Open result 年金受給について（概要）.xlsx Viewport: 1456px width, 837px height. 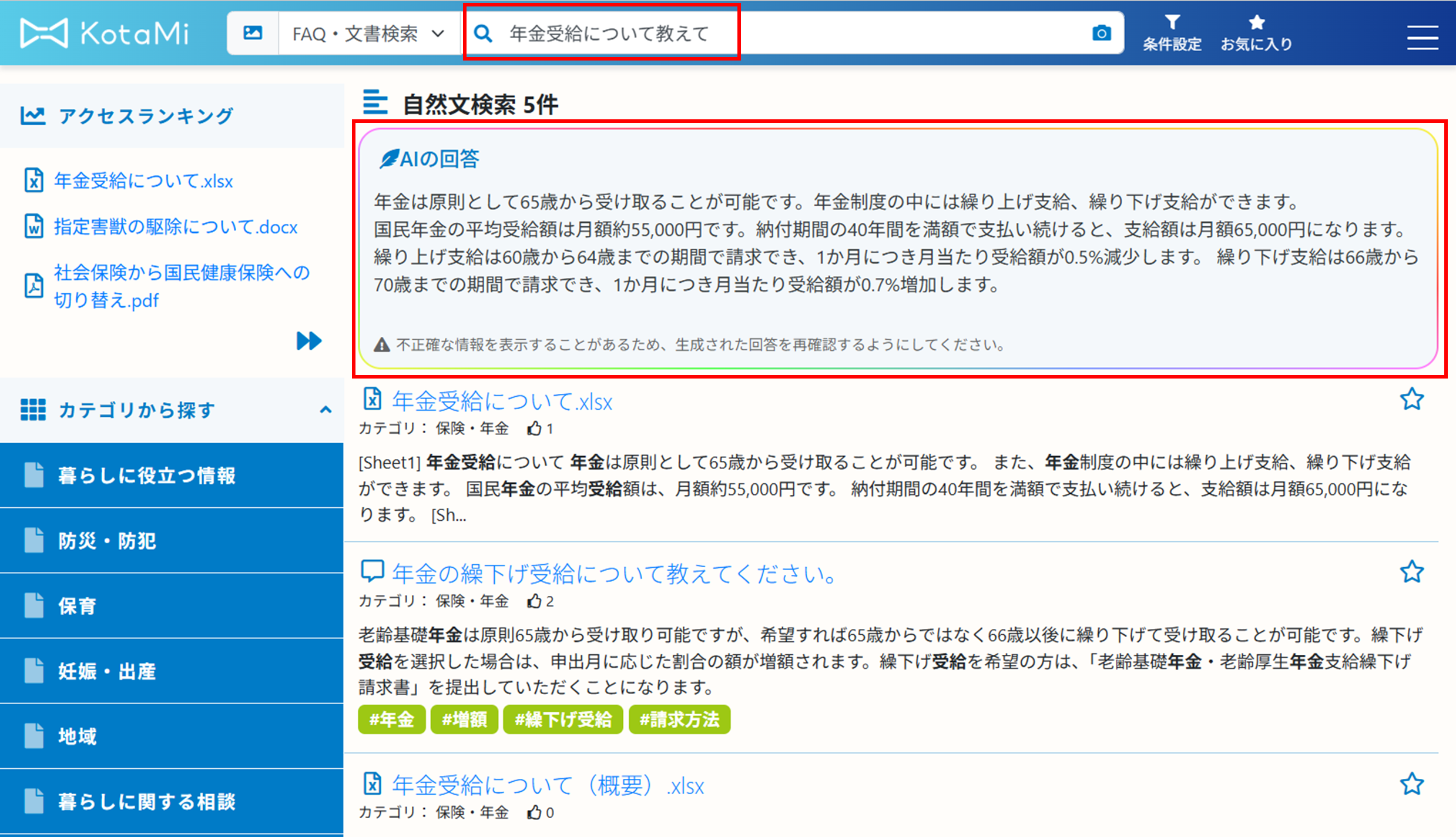point(548,785)
